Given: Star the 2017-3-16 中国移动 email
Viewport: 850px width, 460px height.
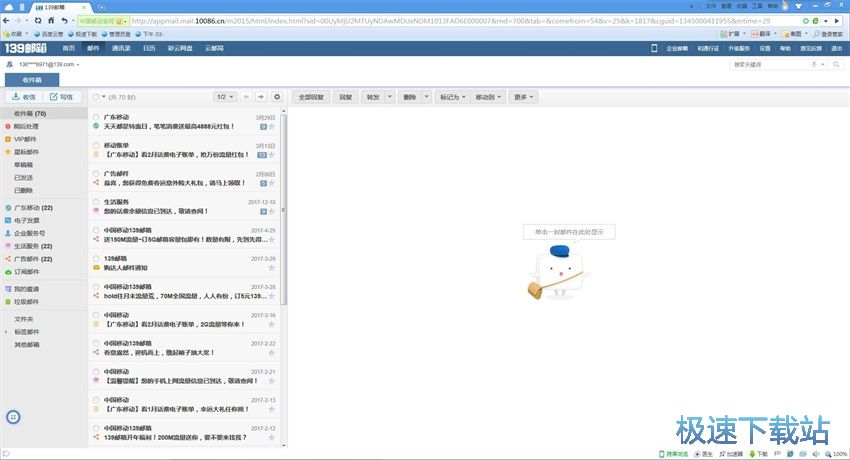Looking at the screenshot, I should point(272,324).
